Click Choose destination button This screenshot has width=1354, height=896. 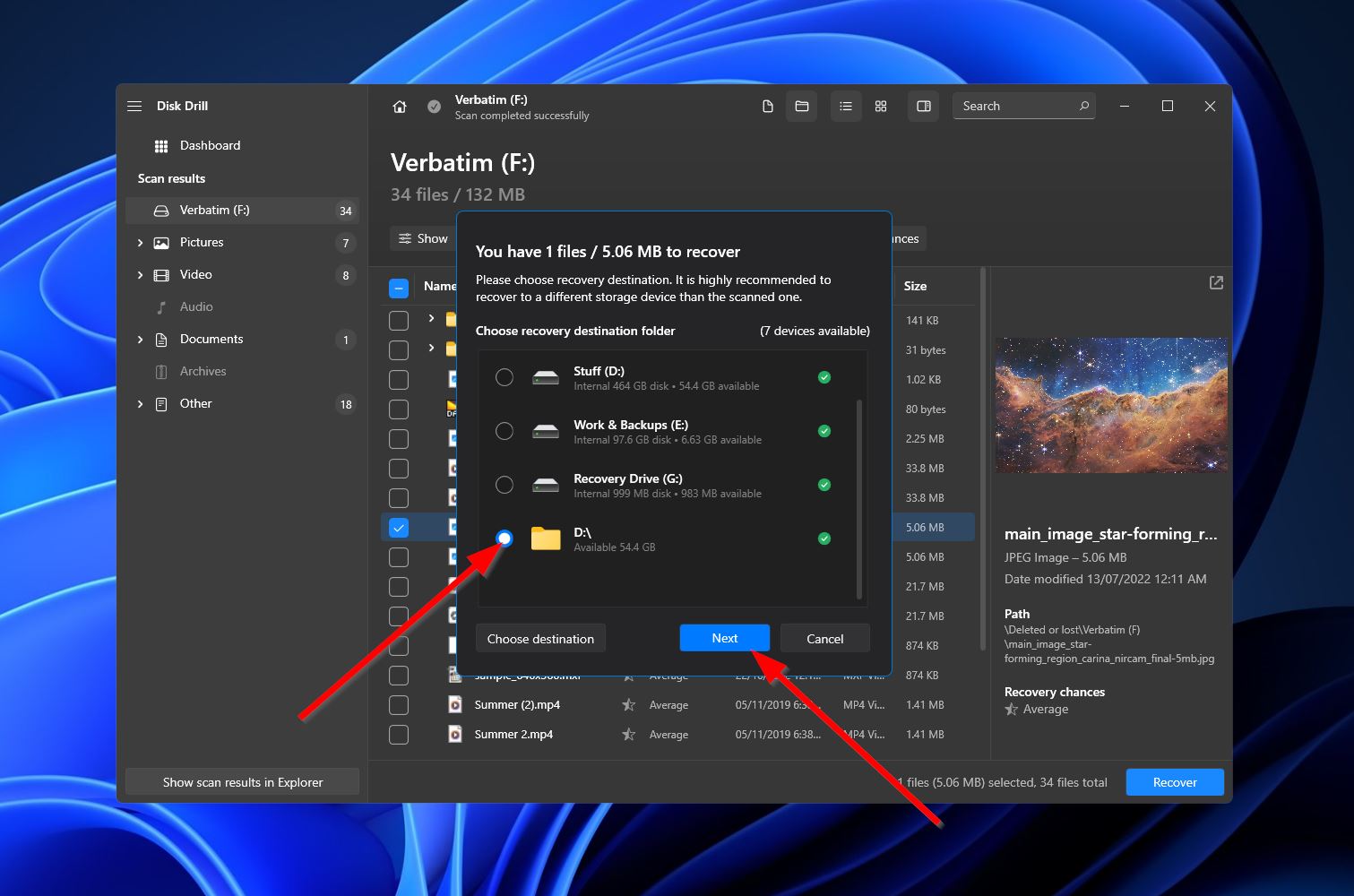tap(540, 639)
